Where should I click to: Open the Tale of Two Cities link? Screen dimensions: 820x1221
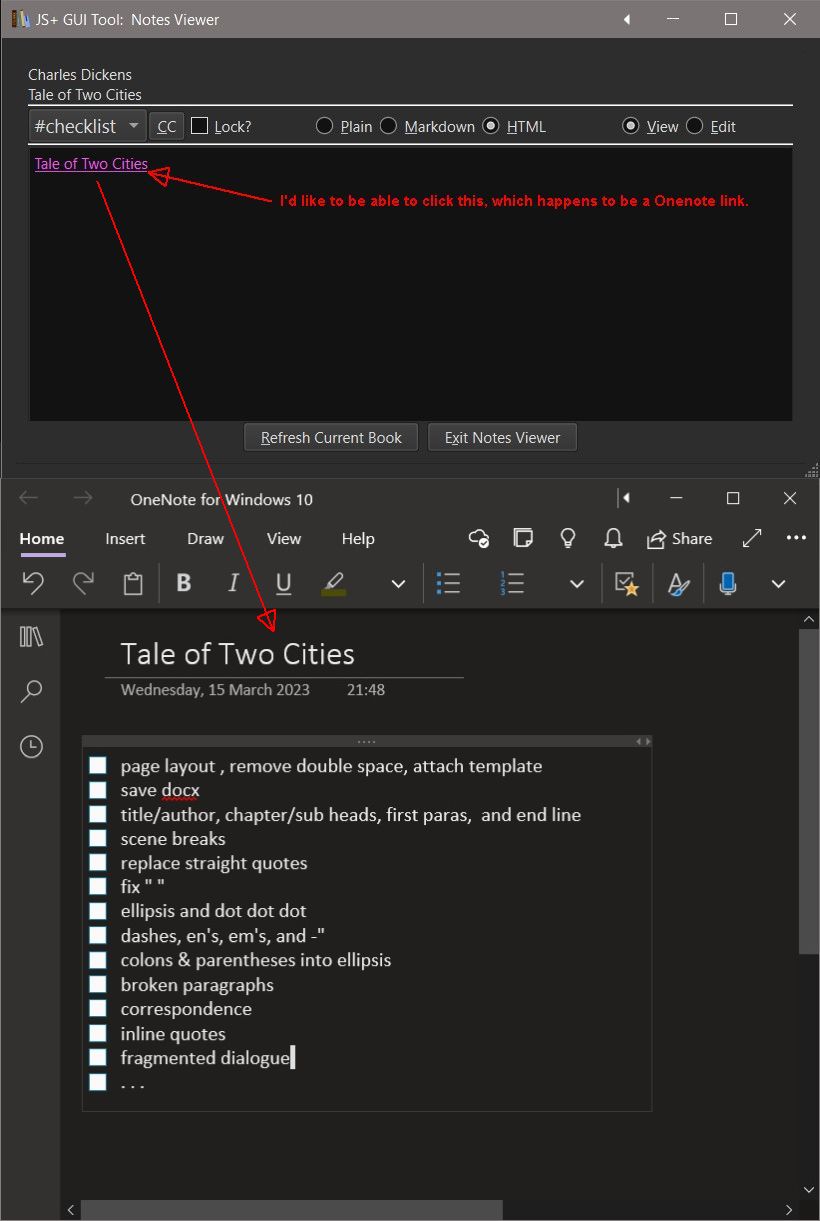click(x=91, y=164)
